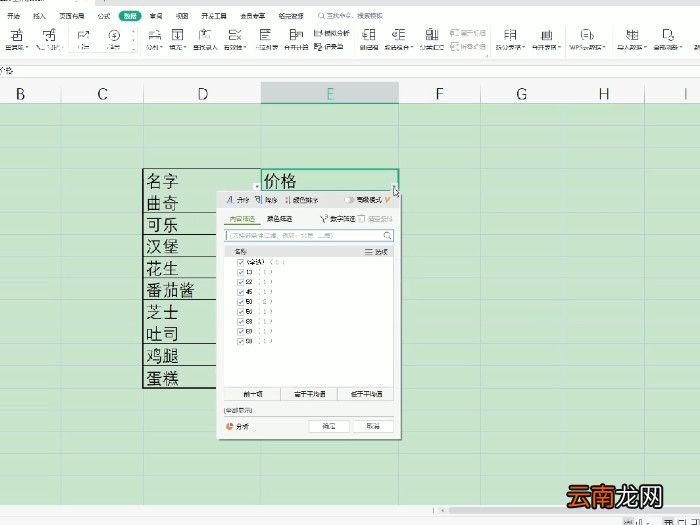Select column header G
Viewport: 700px width, 525px height.
point(521,94)
